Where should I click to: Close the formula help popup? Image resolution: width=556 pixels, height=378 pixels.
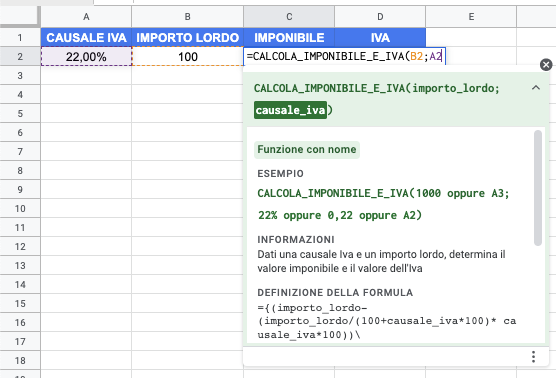[x=546, y=65]
